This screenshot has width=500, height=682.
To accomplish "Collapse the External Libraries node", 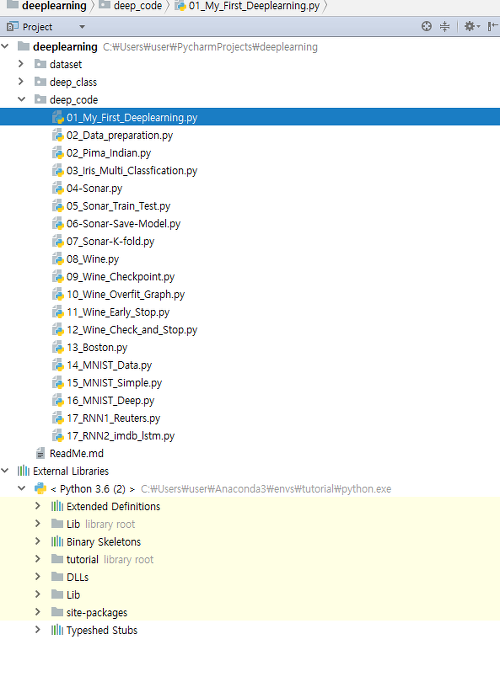I will 5,471.
